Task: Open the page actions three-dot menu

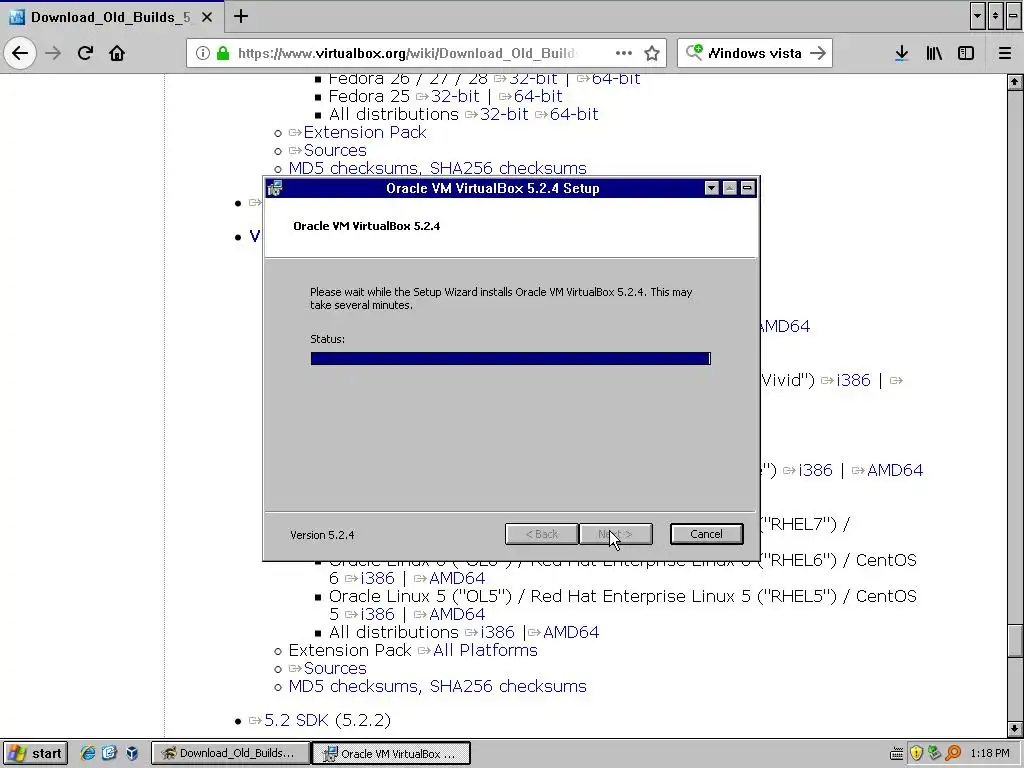Action: pos(624,53)
